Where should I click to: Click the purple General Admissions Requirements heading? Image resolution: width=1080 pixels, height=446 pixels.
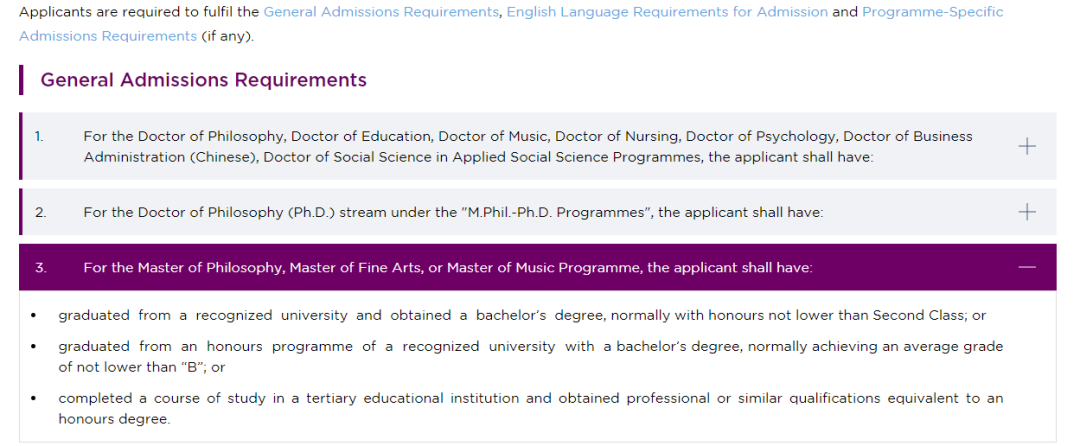pos(203,80)
